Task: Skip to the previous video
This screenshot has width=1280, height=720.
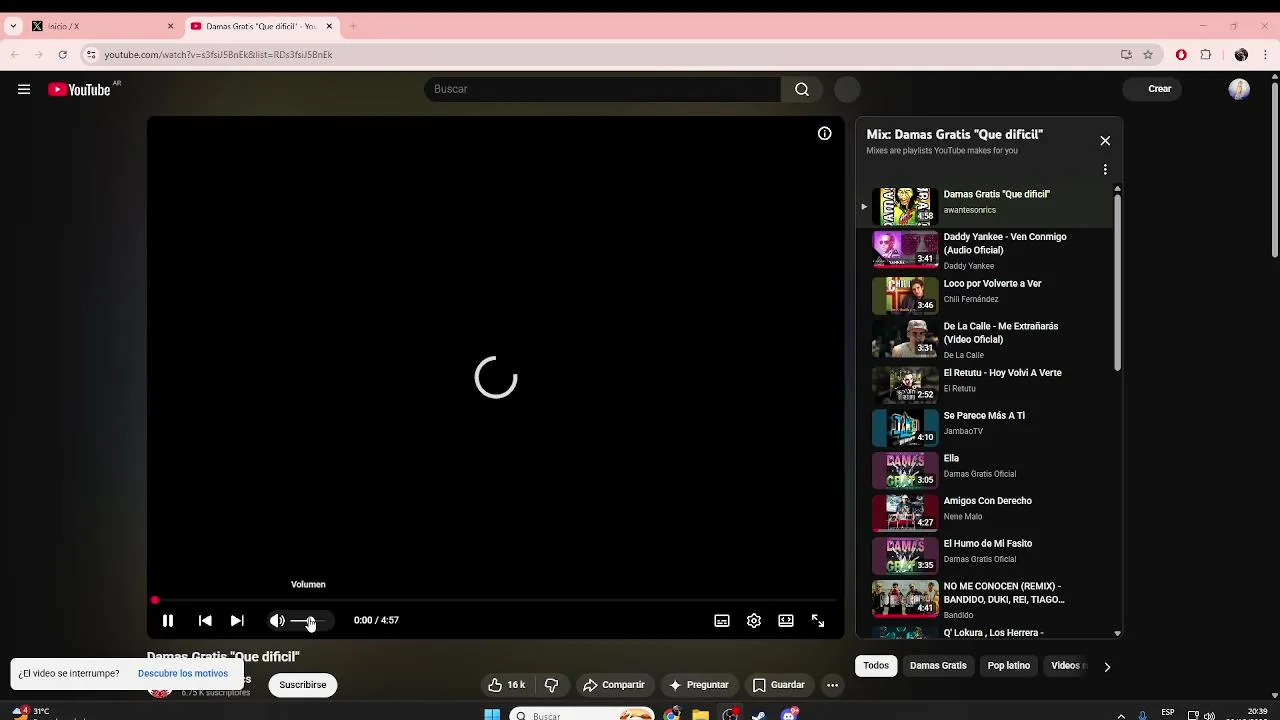Action: coord(205,621)
